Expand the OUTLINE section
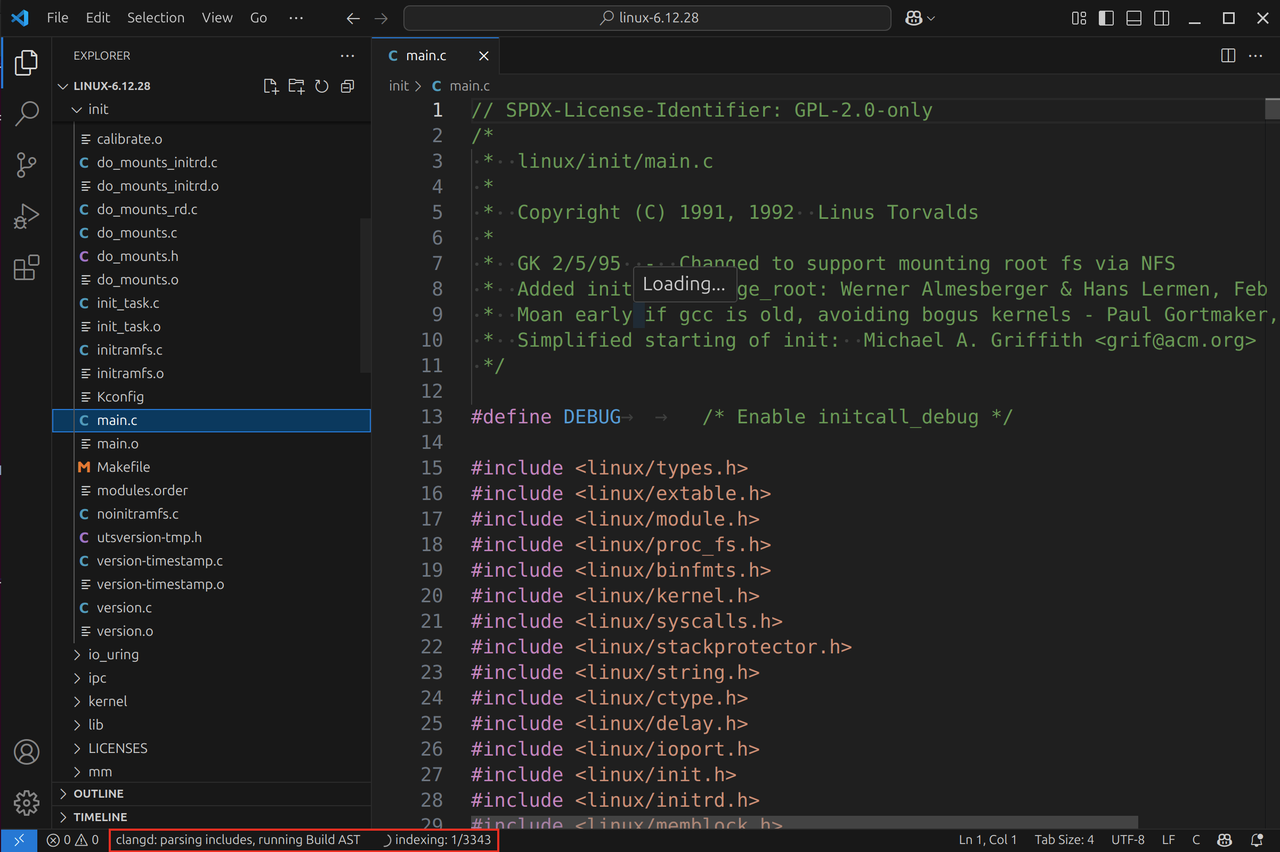 pyautogui.click(x=211, y=794)
